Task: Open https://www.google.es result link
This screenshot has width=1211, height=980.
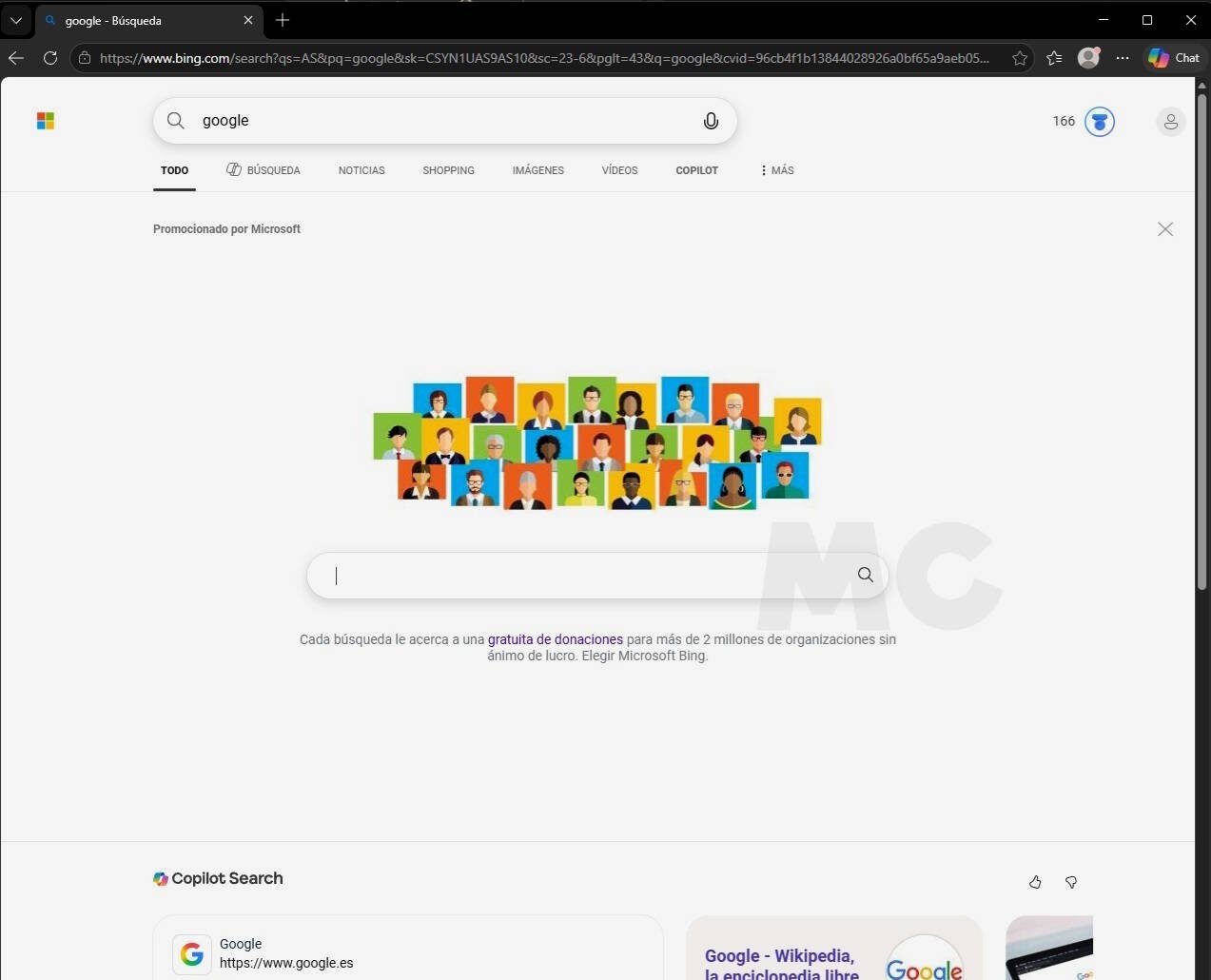Action: 286,963
